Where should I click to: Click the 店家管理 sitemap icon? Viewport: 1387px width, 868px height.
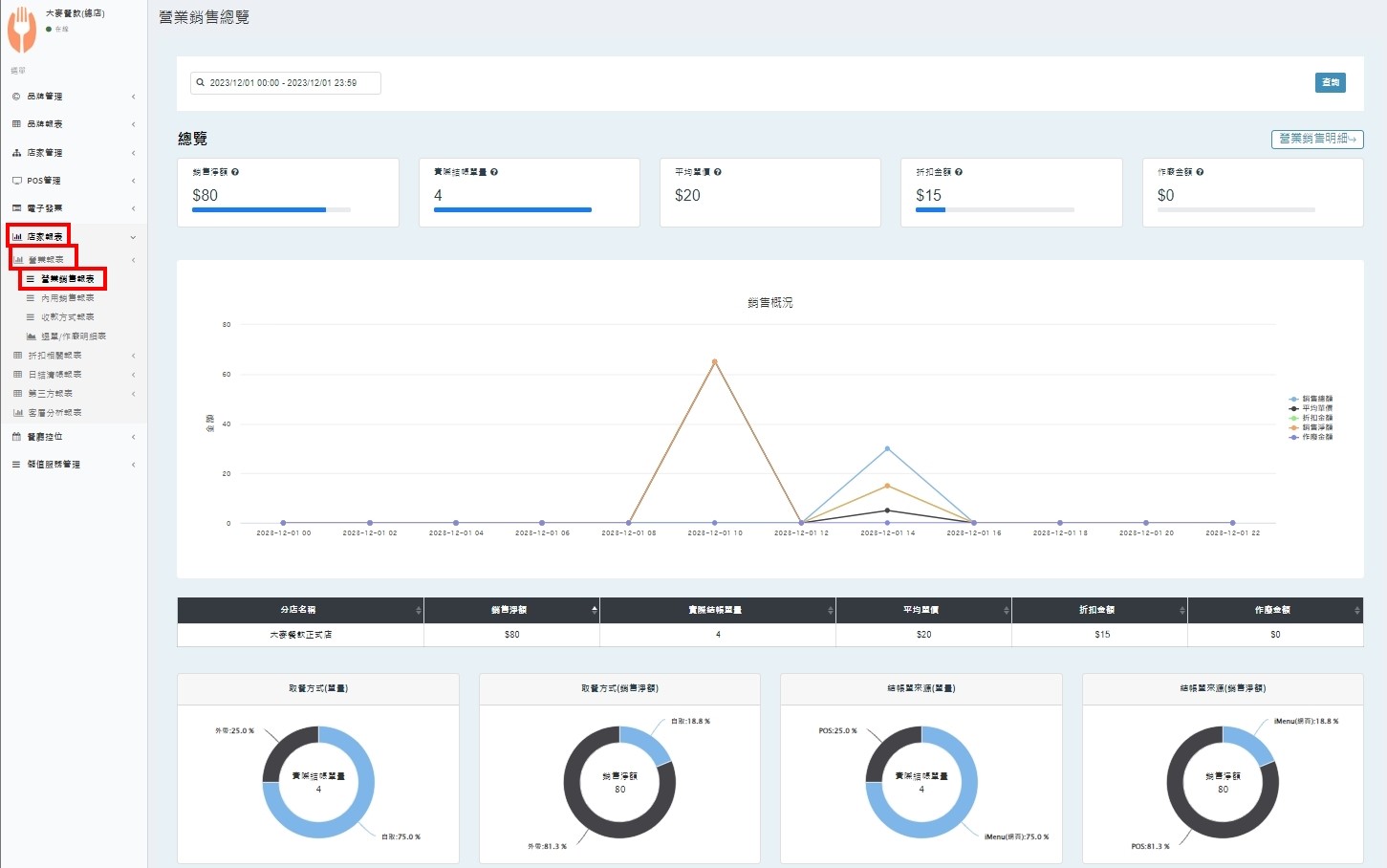coord(16,153)
